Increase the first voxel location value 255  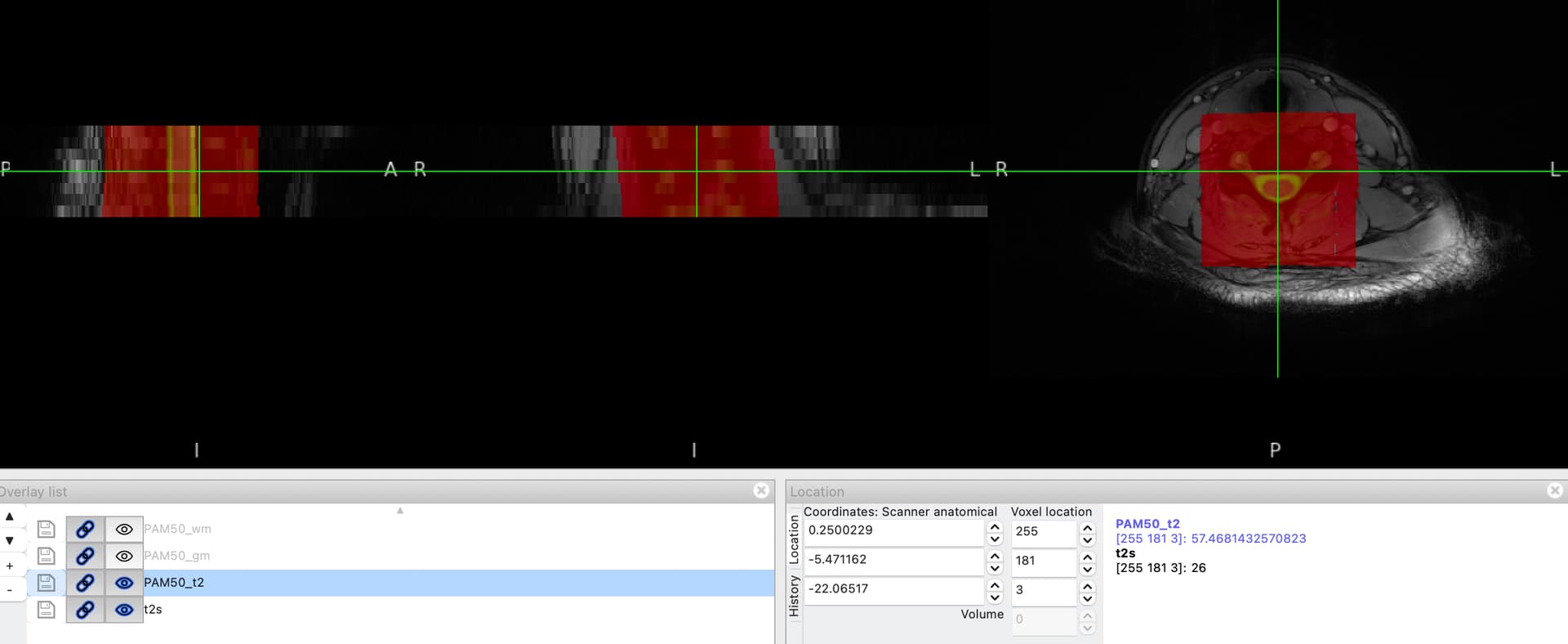point(1087,527)
